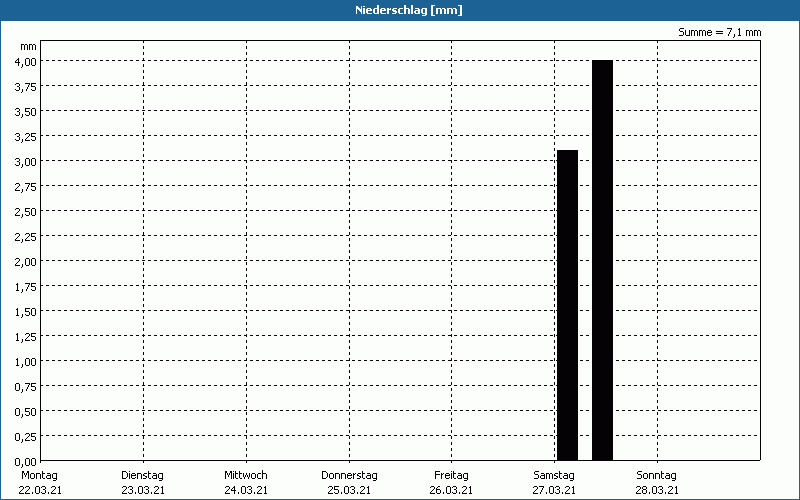This screenshot has height=500, width=800.
Task: Click the 'Donnerstag' day label
Action: pyautogui.click(x=349, y=476)
